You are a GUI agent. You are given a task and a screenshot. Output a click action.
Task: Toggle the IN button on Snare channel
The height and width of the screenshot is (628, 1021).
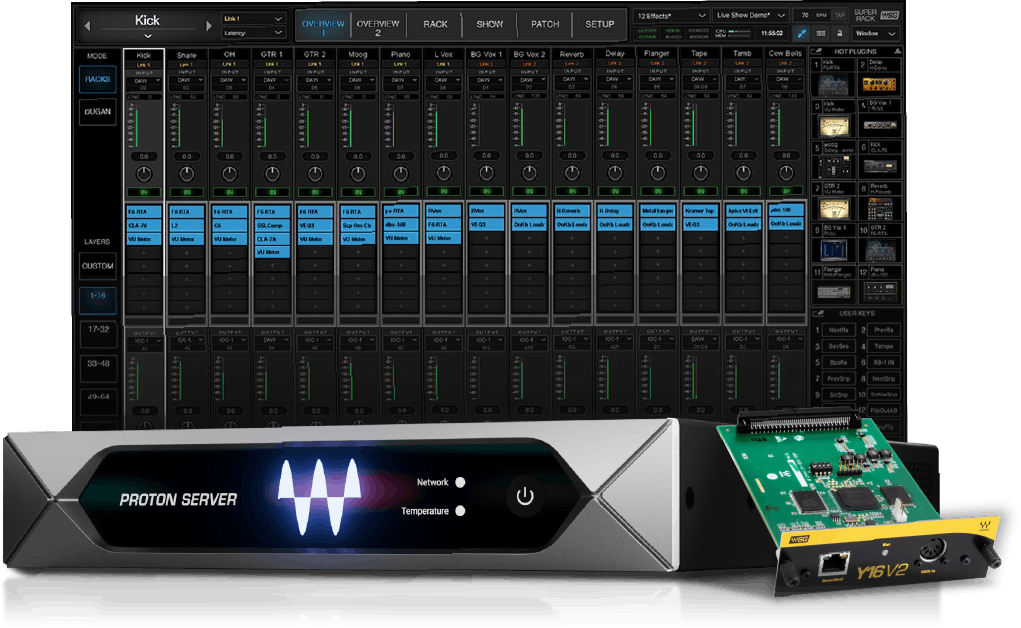click(x=187, y=191)
